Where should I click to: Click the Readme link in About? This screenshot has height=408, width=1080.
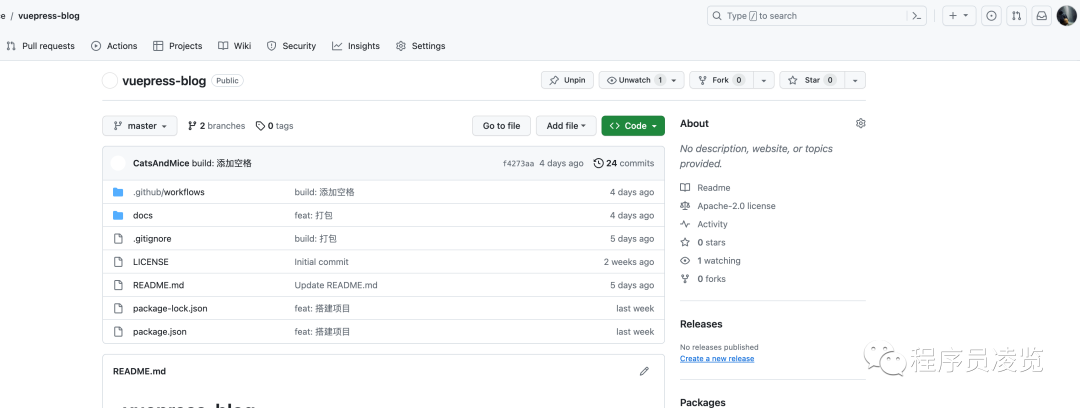click(705, 187)
